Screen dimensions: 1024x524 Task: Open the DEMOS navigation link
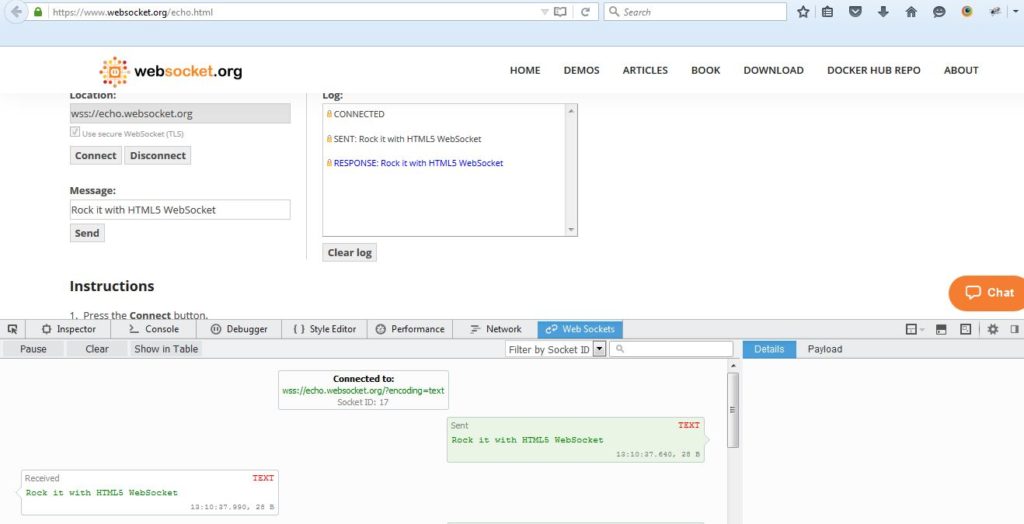click(581, 70)
